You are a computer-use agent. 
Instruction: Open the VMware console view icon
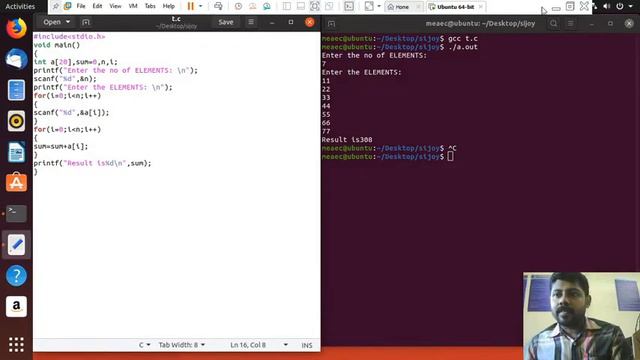click(349, 6)
